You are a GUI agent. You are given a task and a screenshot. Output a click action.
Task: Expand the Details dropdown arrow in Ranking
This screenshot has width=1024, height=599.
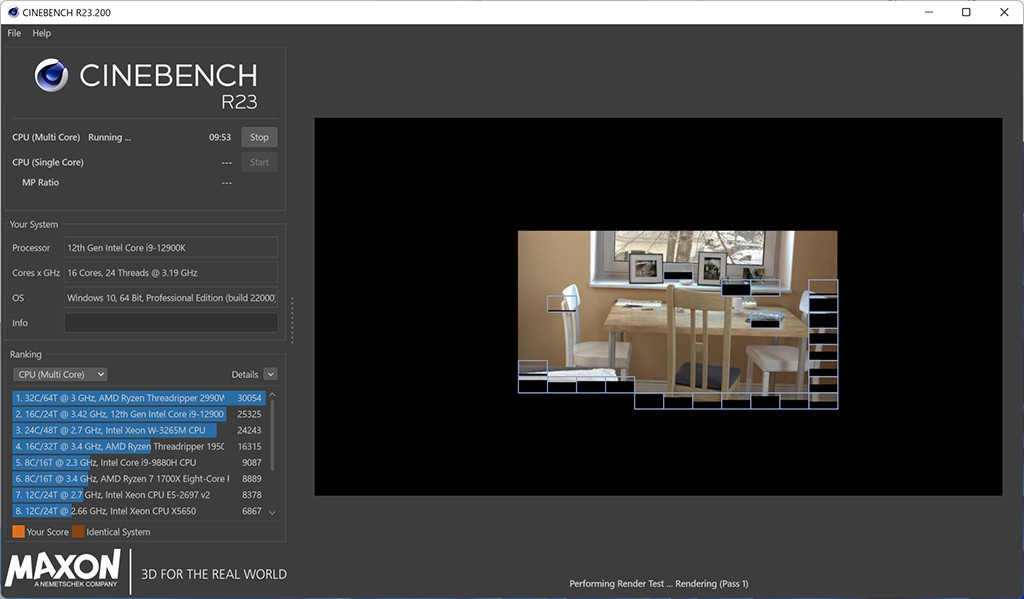coord(270,374)
